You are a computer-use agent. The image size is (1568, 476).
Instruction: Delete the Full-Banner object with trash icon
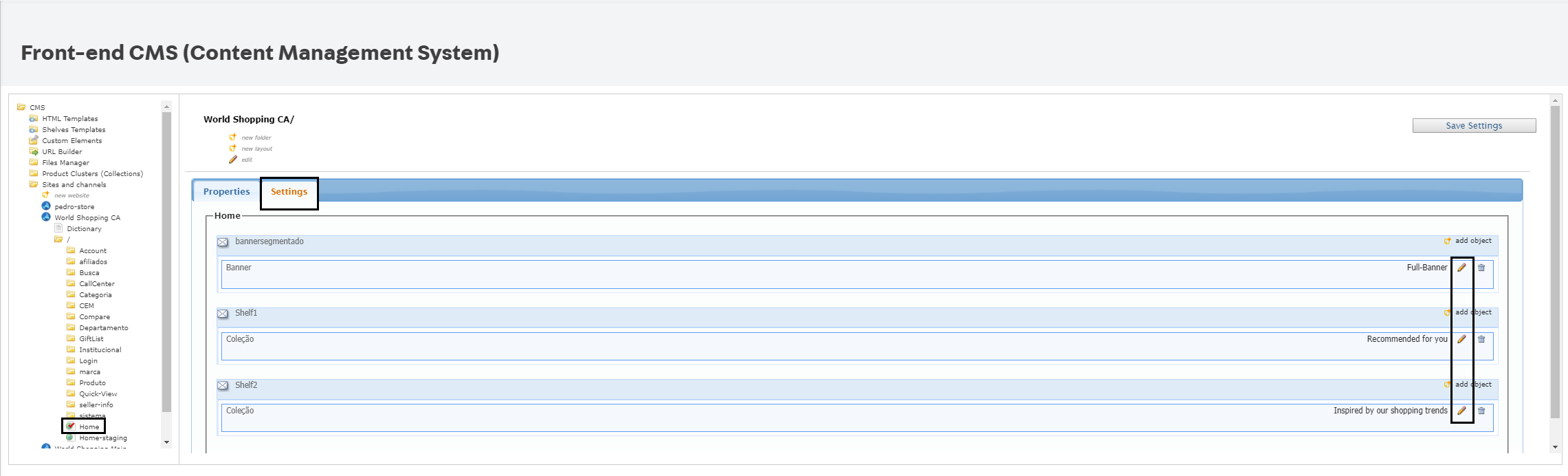[x=1481, y=268]
